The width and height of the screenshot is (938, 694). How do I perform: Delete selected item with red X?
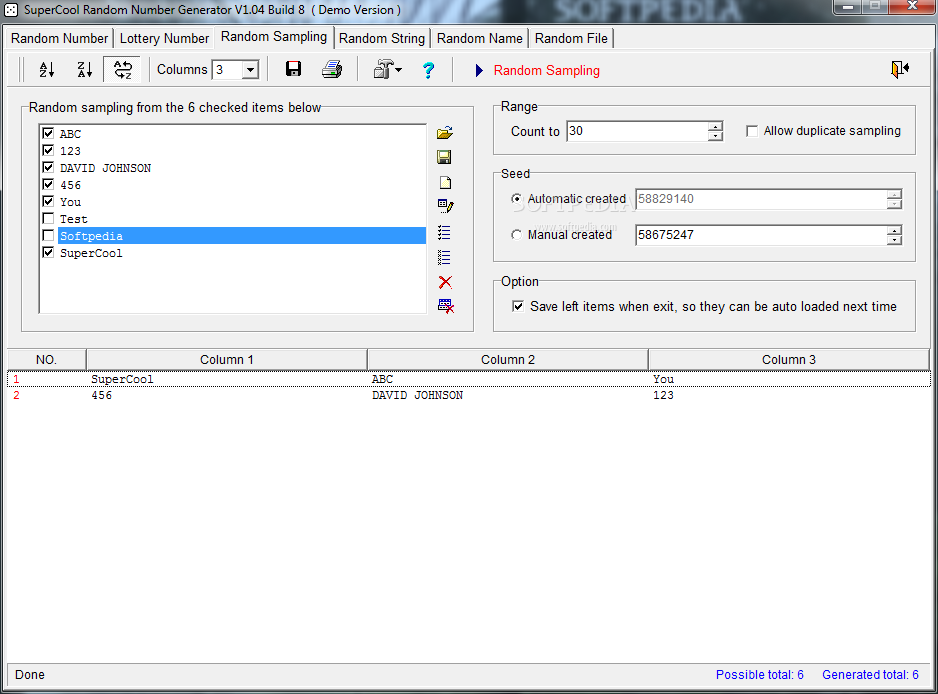[445, 282]
